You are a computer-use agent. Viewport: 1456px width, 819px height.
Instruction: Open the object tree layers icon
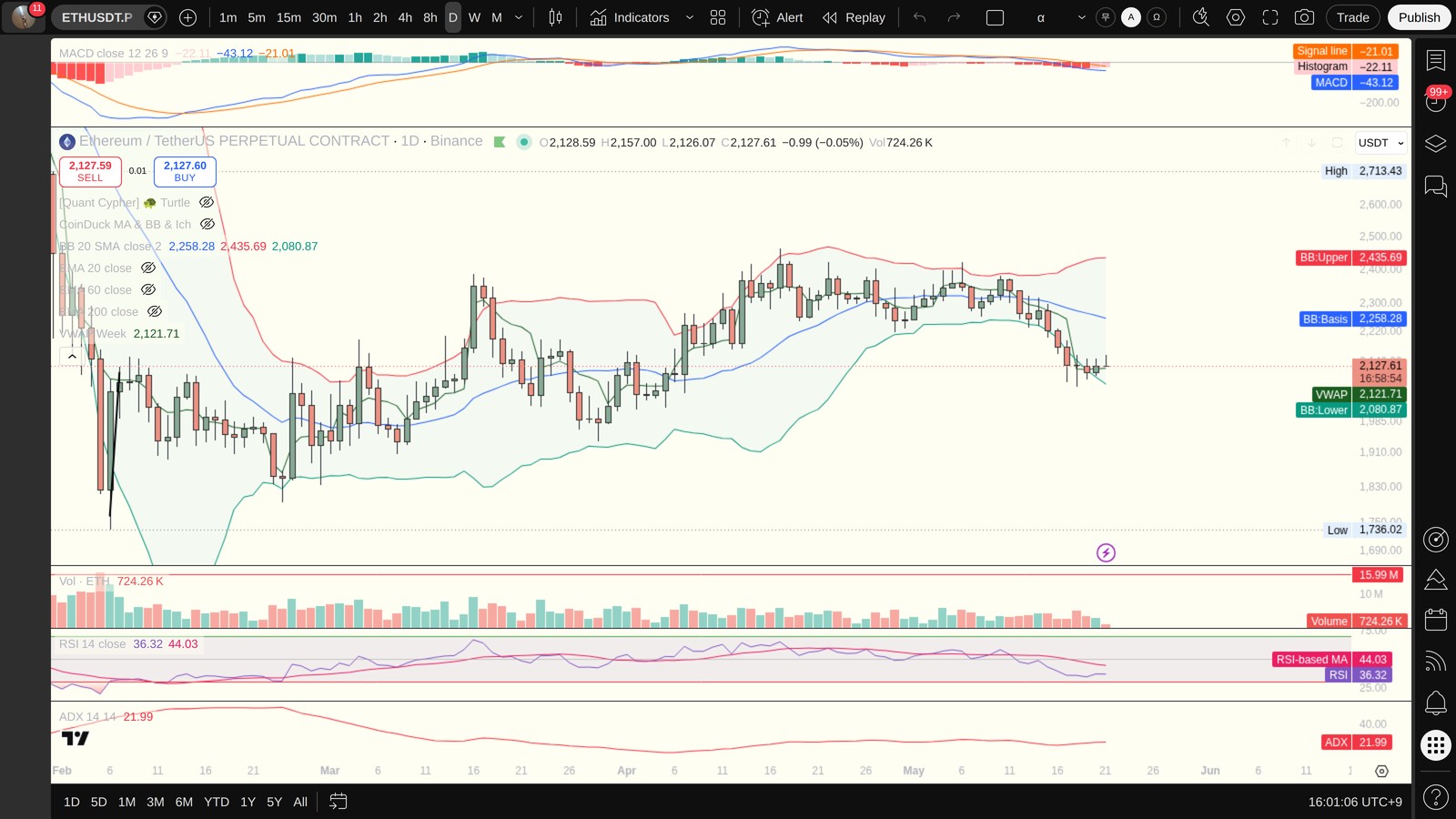point(1436,144)
